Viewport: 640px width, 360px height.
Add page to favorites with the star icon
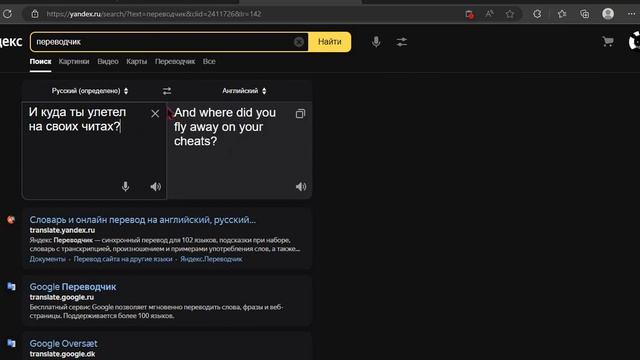510,14
